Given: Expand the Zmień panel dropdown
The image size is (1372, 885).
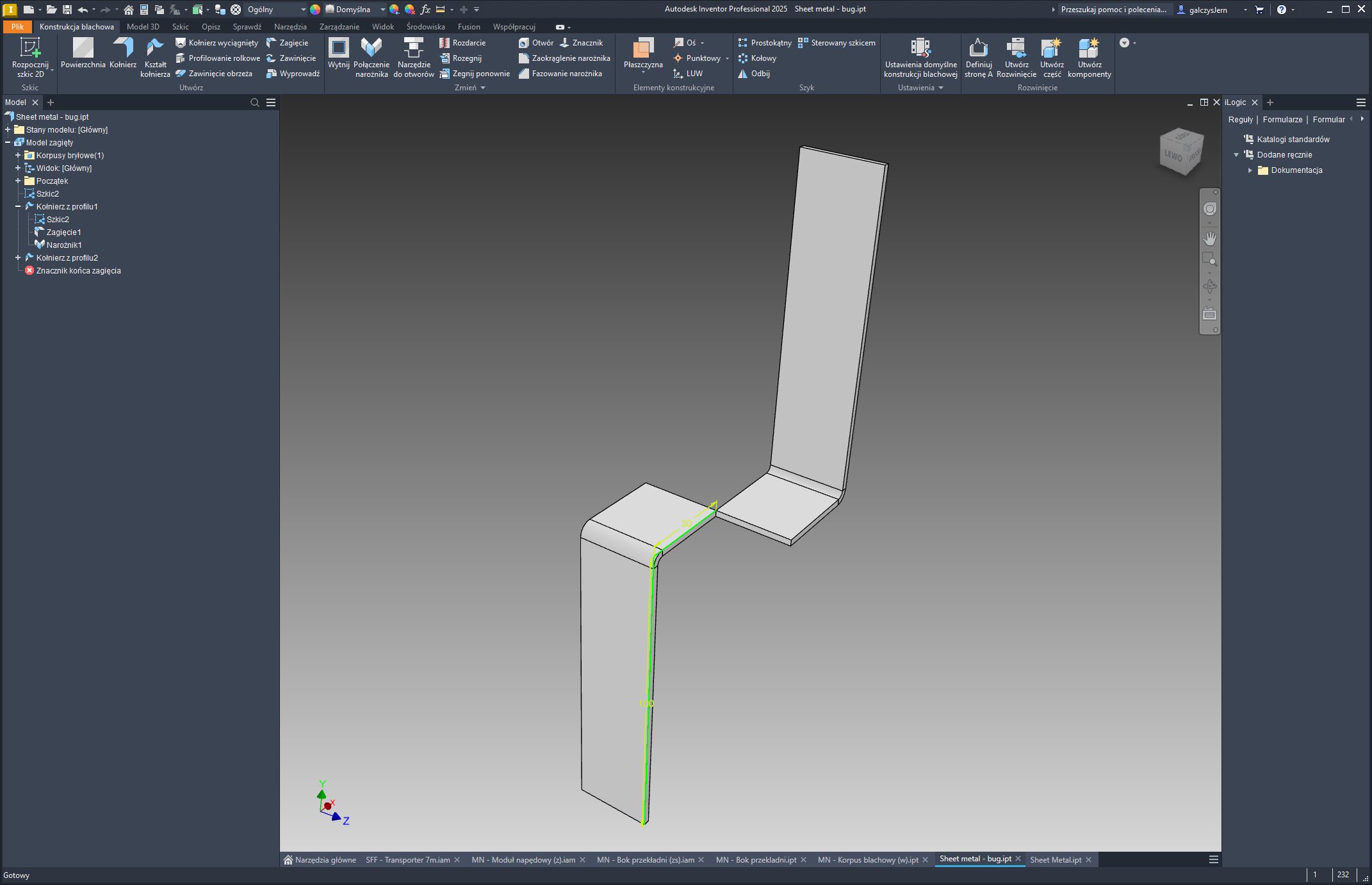Looking at the screenshot, I should (470, 88).
